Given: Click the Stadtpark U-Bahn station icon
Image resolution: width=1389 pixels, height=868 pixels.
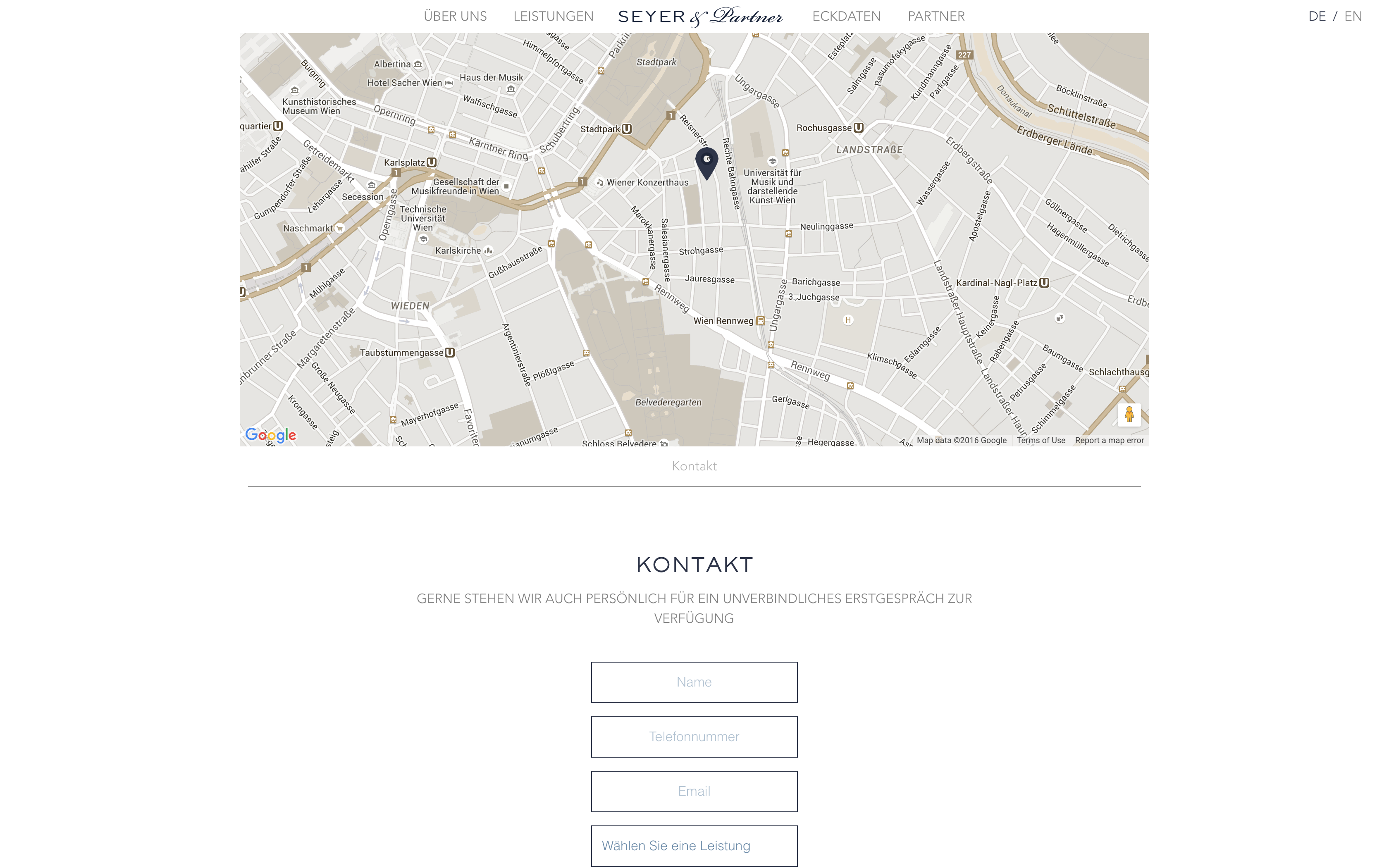Looking at the screenshot, I should [x=627, y=129].
